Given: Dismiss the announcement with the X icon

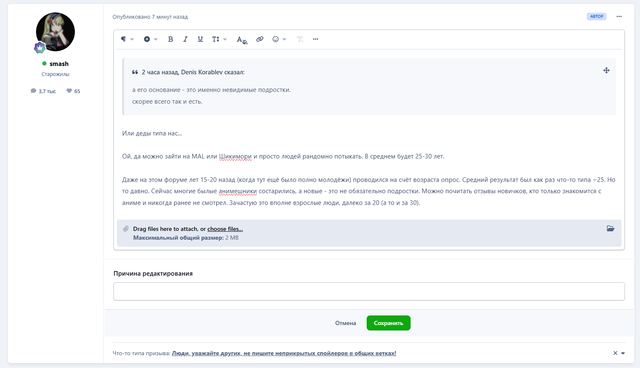Looking at the screenshot, I should (x=615, y=353).
